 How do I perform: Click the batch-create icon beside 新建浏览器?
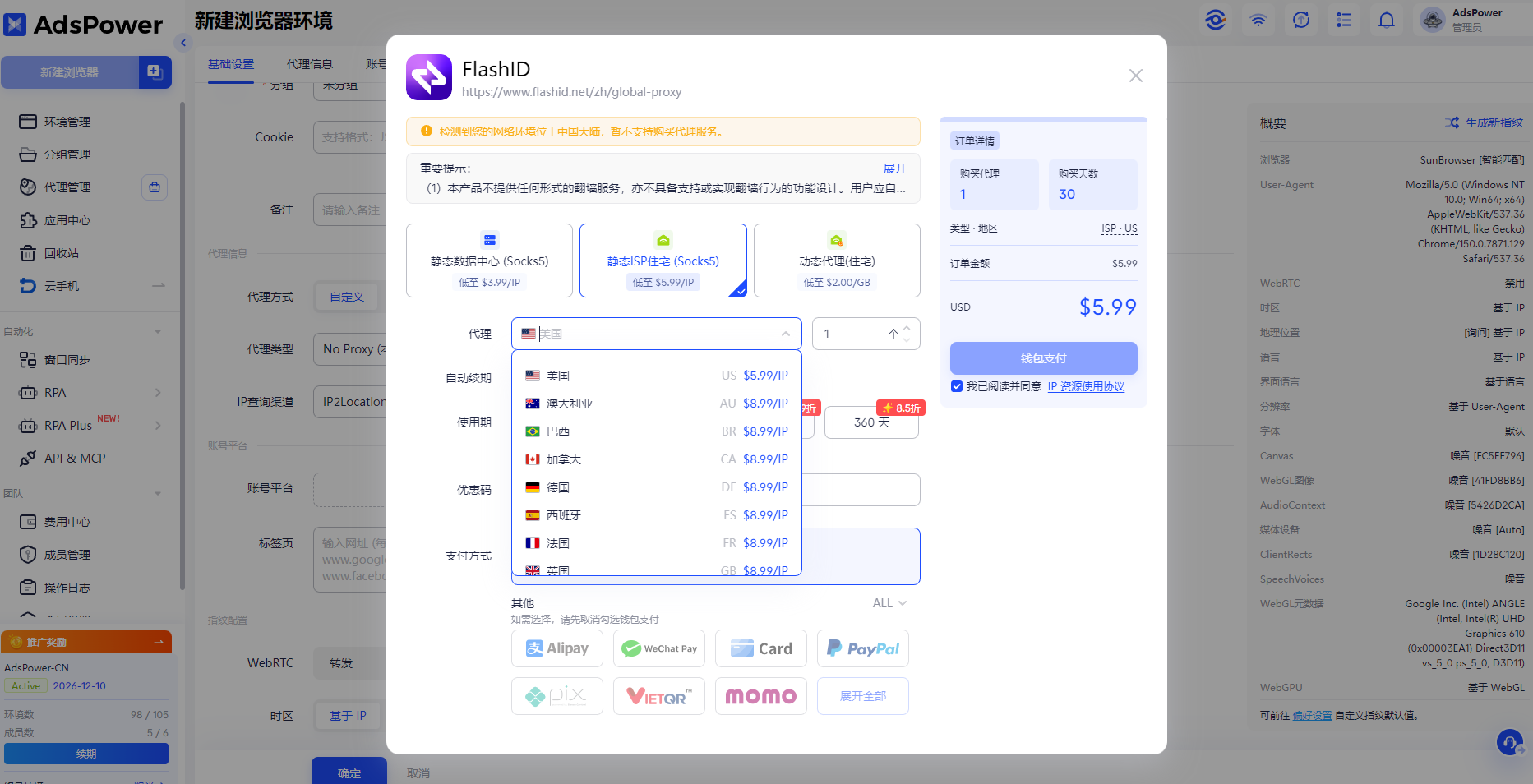tap(155, 72)
